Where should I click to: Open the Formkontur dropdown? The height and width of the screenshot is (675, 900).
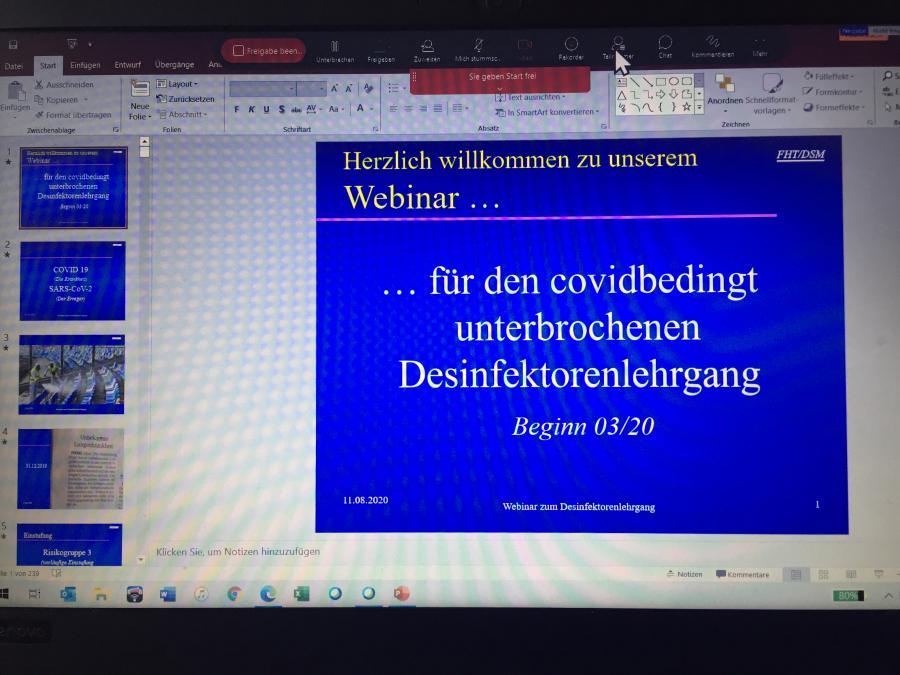coord(832,91)
